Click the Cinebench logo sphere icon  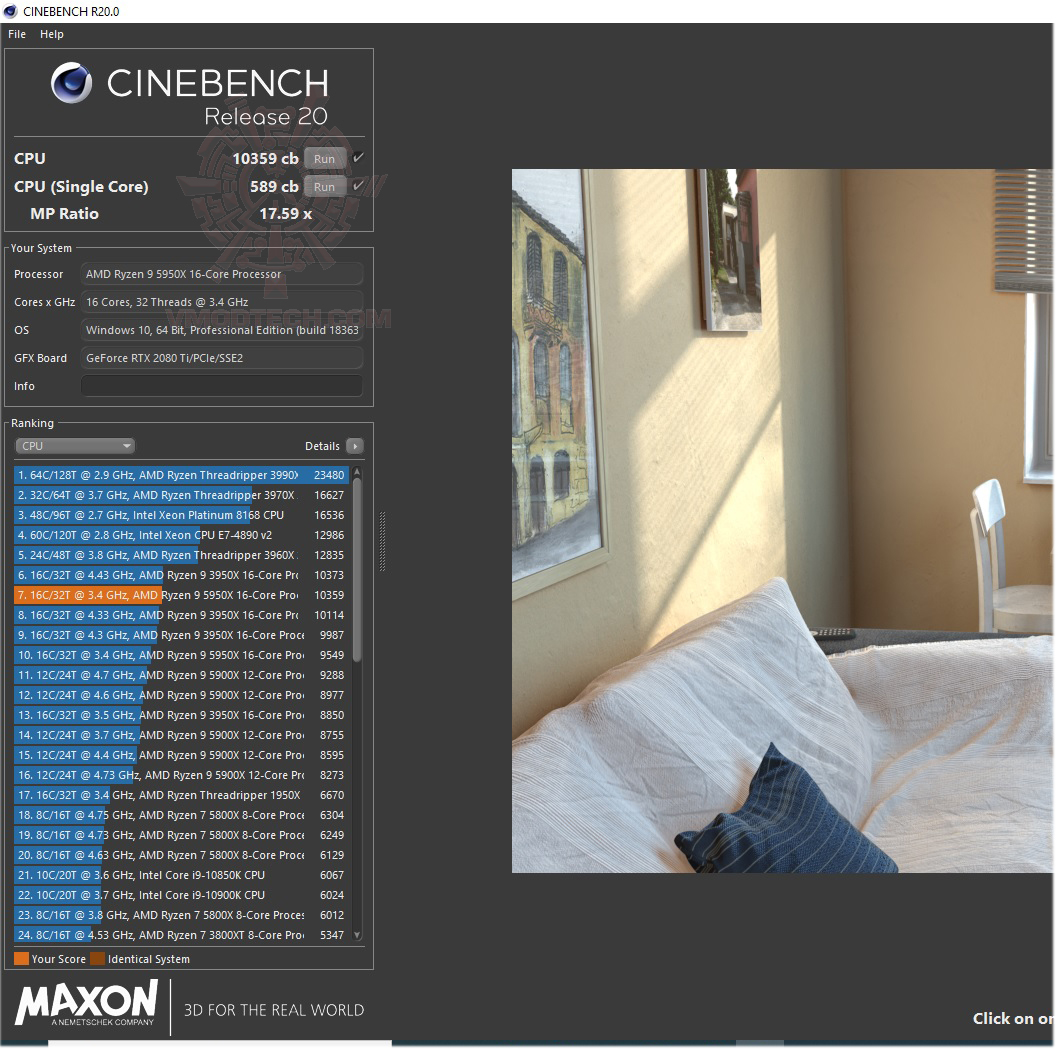(71, 83)
